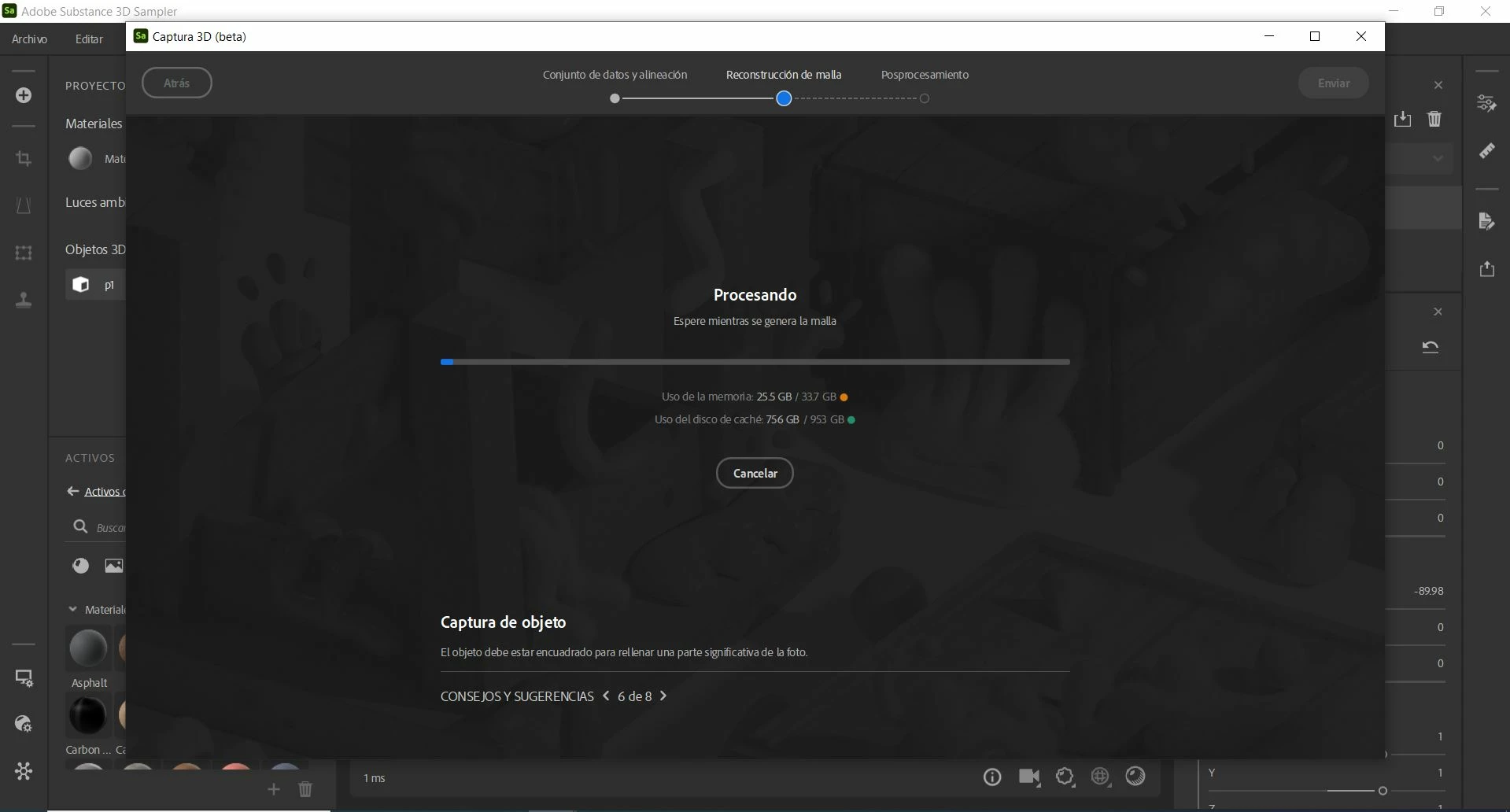Viewport: 1510px width, 812px height.
Task: Select Posprocesamiento step
Action: click(x=925, y=75)
